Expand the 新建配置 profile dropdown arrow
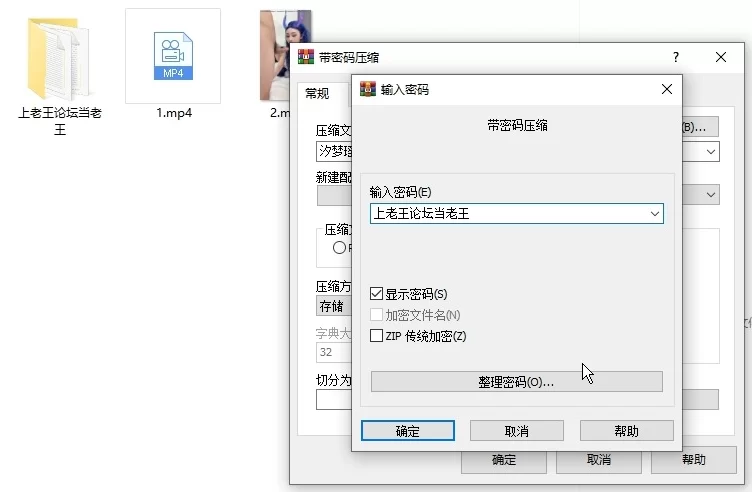Viewport: 752px width, 492px height. 711,195
